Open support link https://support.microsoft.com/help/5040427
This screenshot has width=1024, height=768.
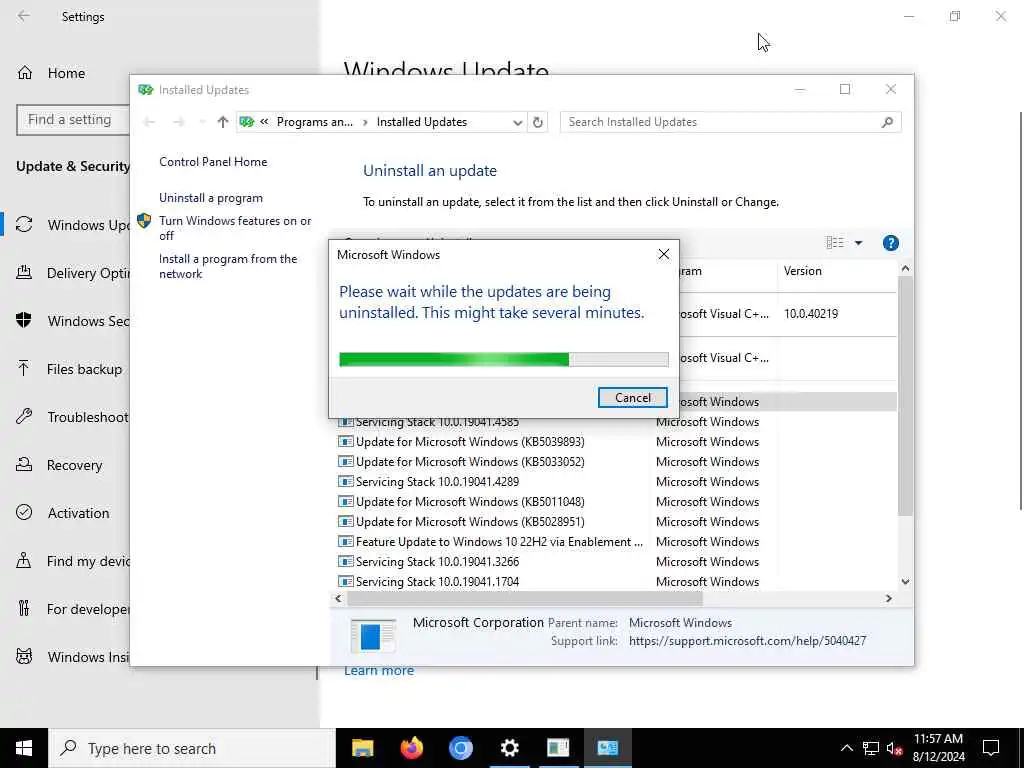[747, 641]
